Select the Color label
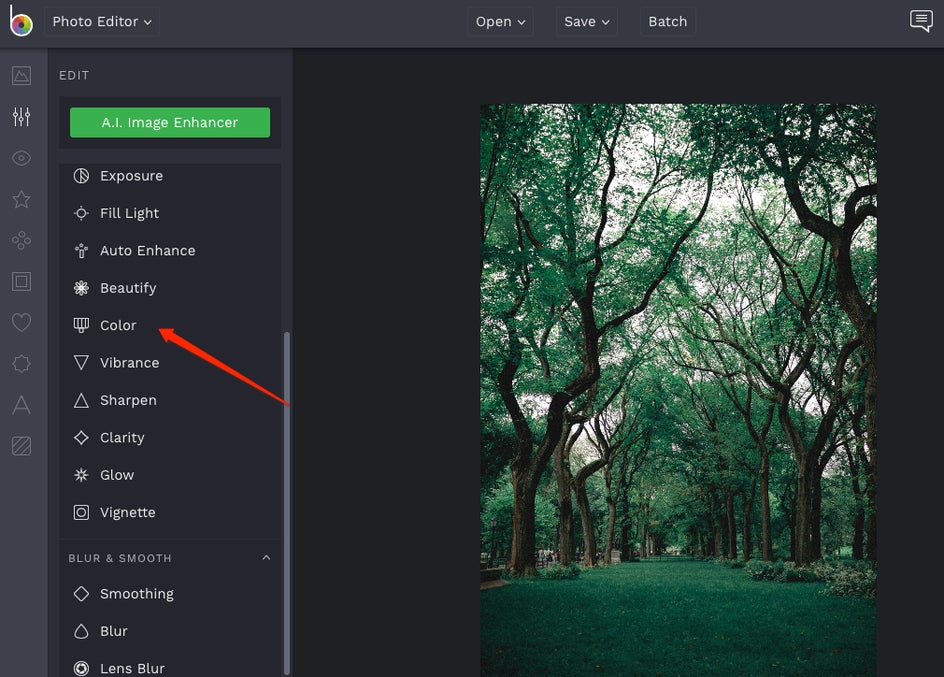 [x=118, y=326]
